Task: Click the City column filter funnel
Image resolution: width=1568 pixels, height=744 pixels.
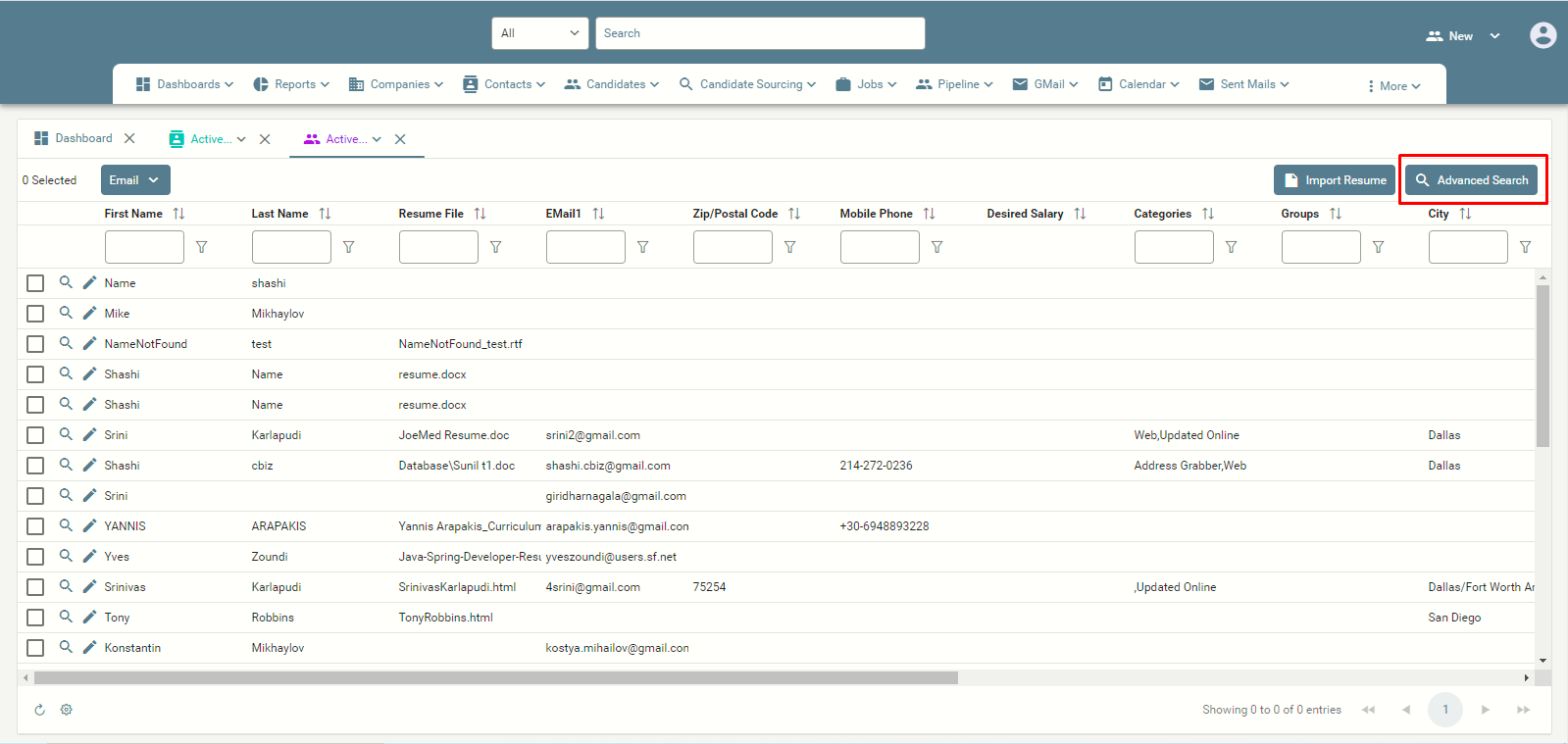Action: pos(1525,247)
